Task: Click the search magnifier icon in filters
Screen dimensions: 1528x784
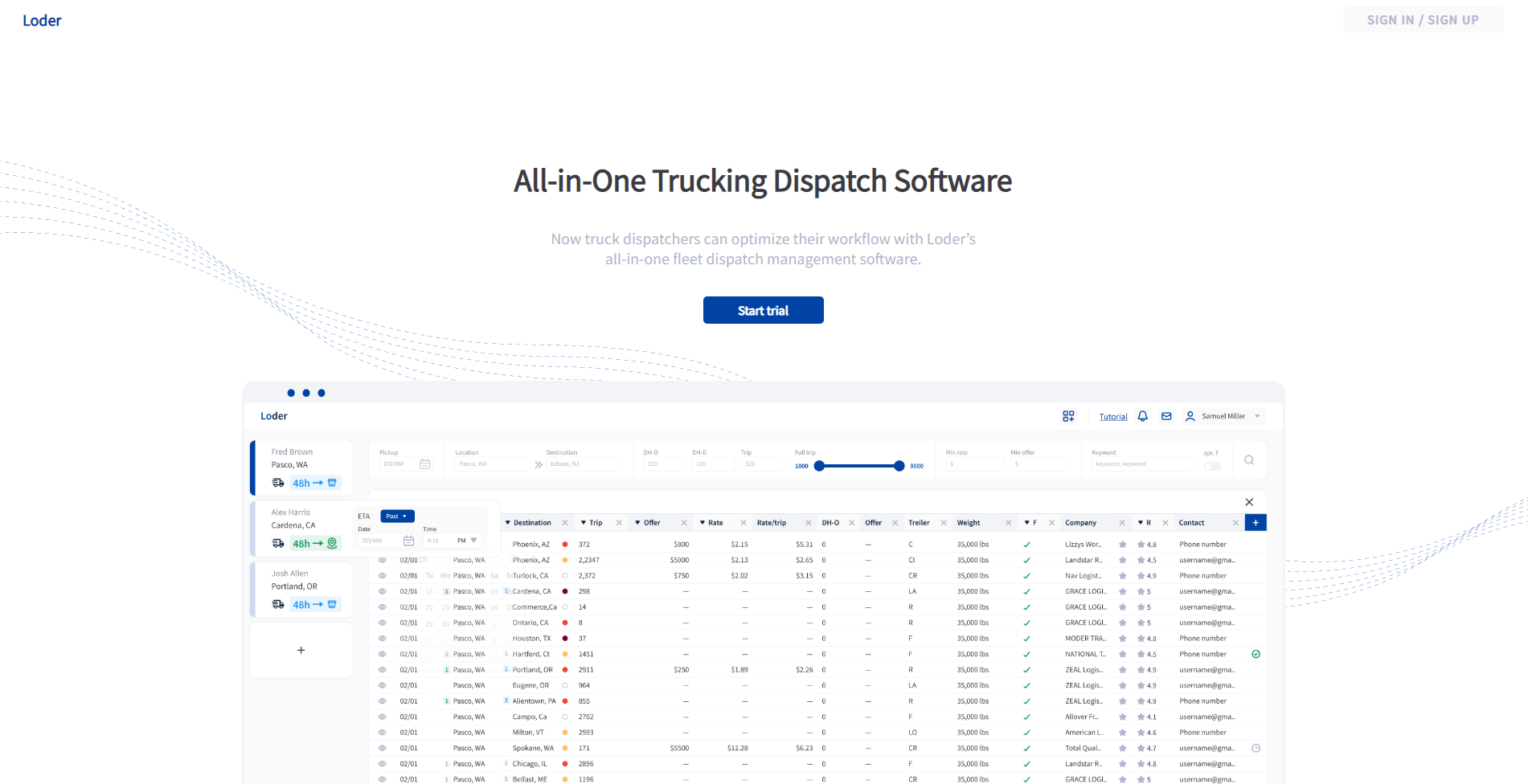Action: [1249, 460]
